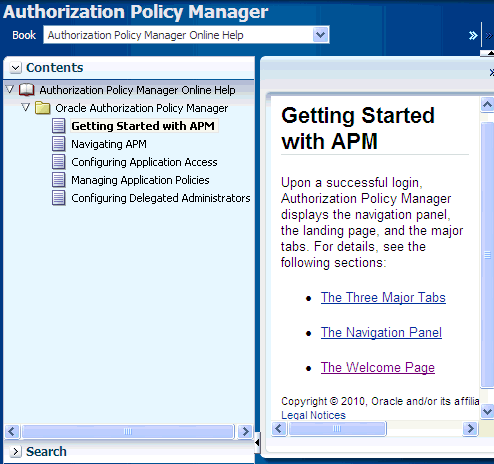Image resolution: width=494 pixels, height=464 pixels.
Task: Open Managing Application Policies topic
Action: pos(140,180)
